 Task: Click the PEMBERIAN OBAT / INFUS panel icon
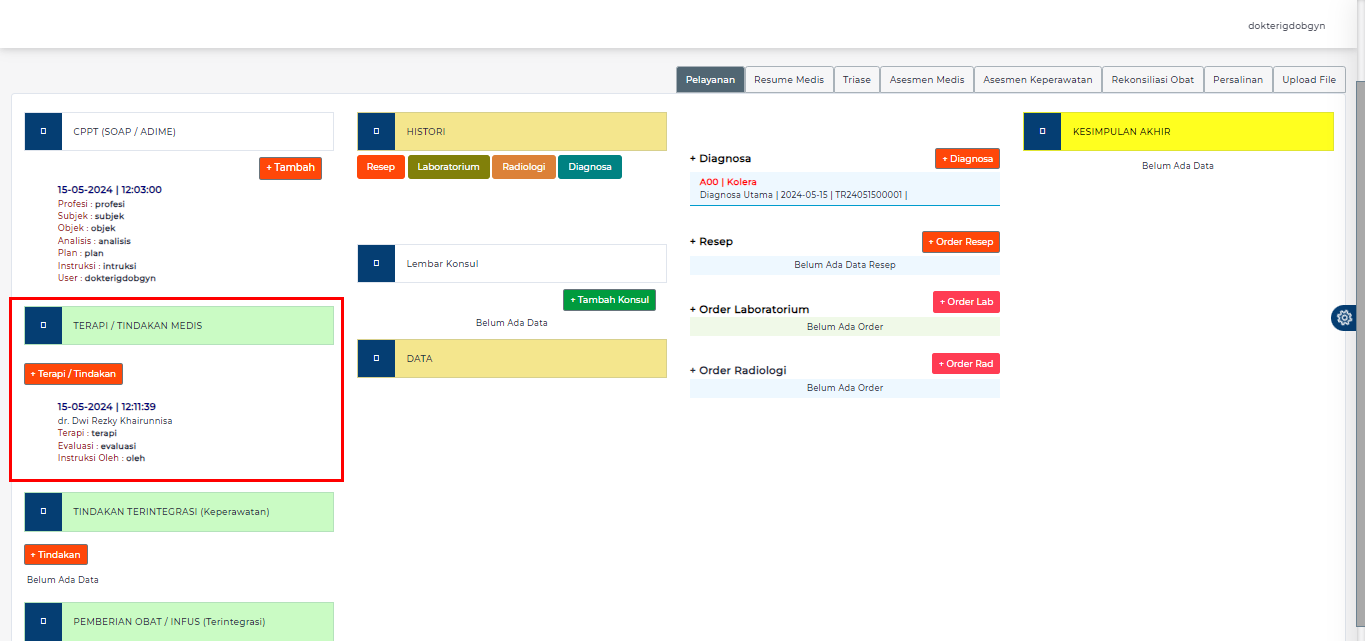point(42,621)
